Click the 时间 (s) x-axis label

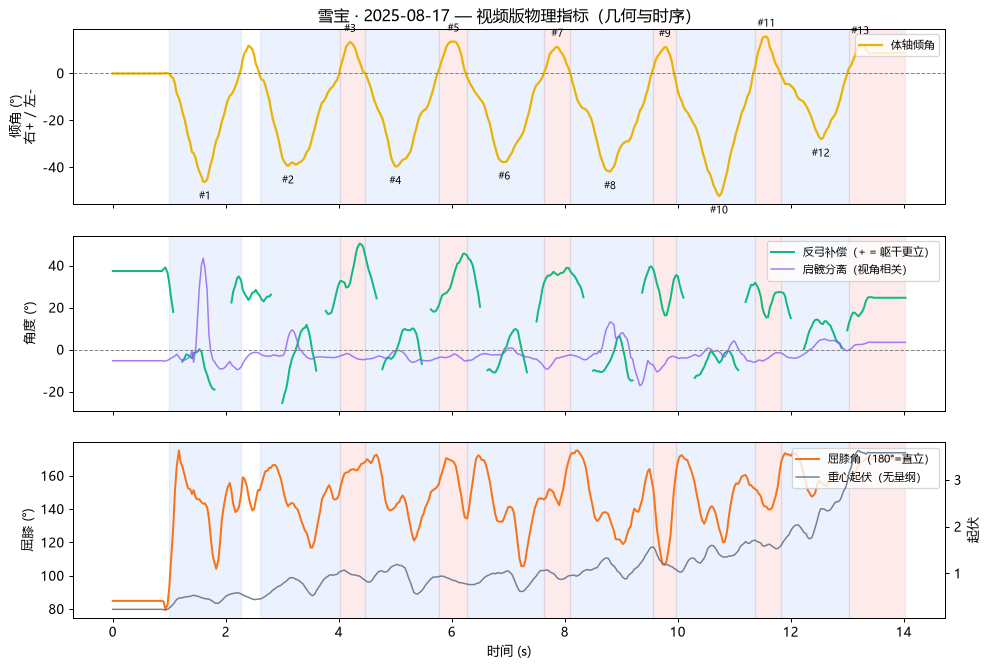(x=509, y=652)
